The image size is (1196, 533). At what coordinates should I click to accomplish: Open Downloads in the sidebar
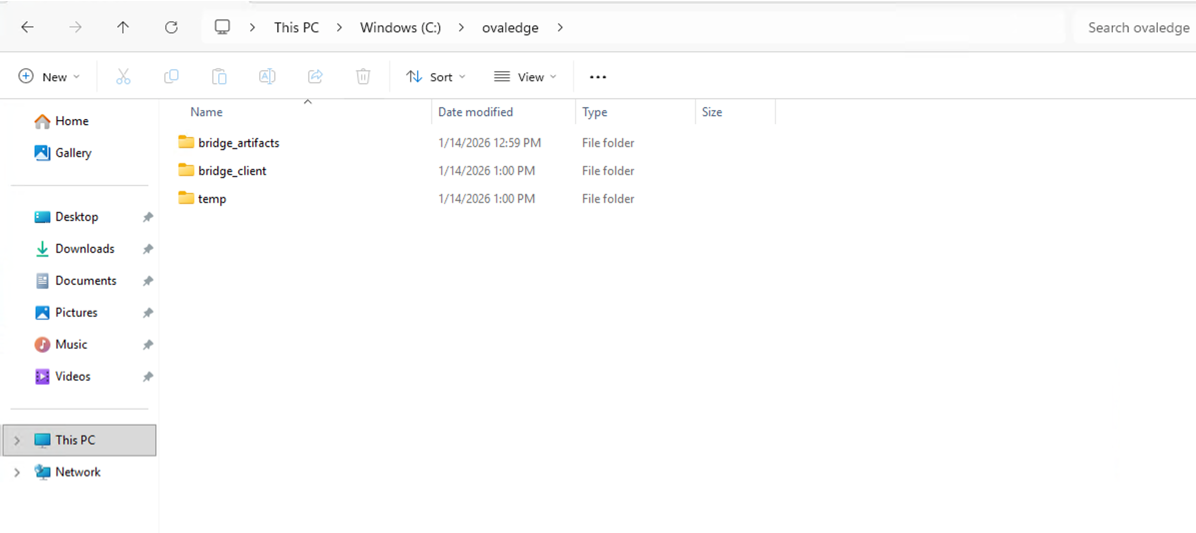click(x=84, y=249)
